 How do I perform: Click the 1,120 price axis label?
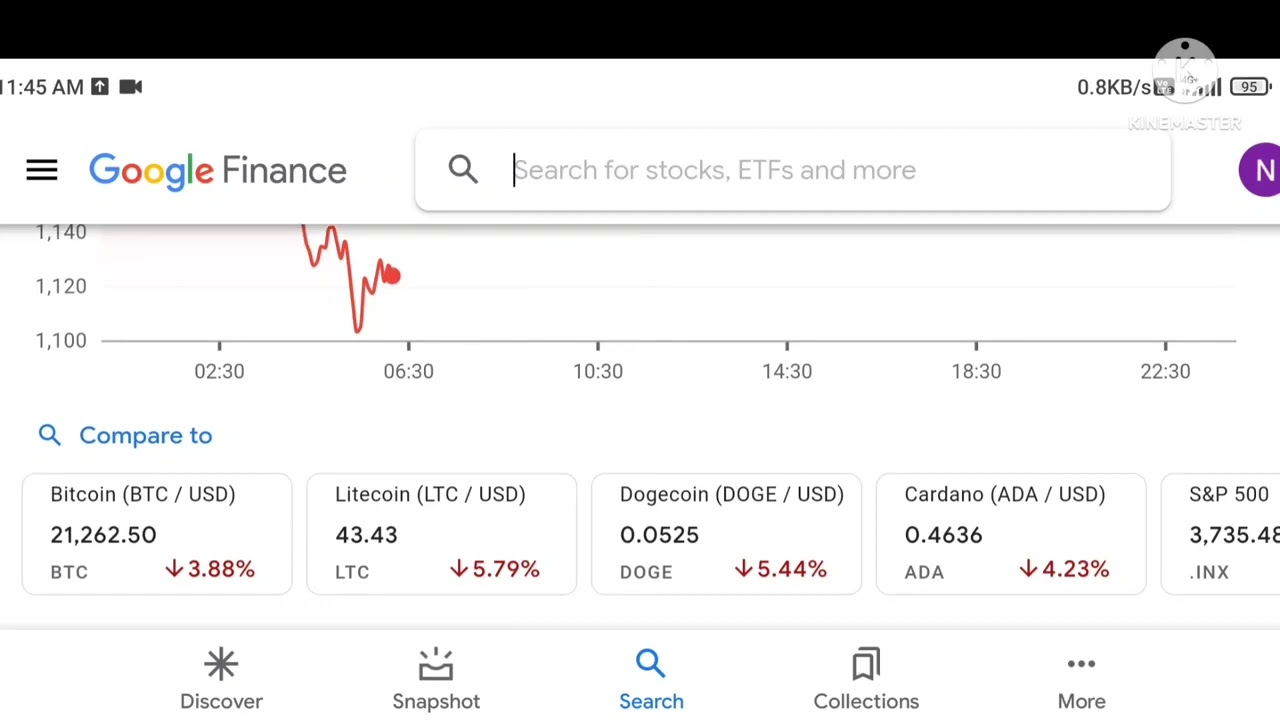click(61, 286)
